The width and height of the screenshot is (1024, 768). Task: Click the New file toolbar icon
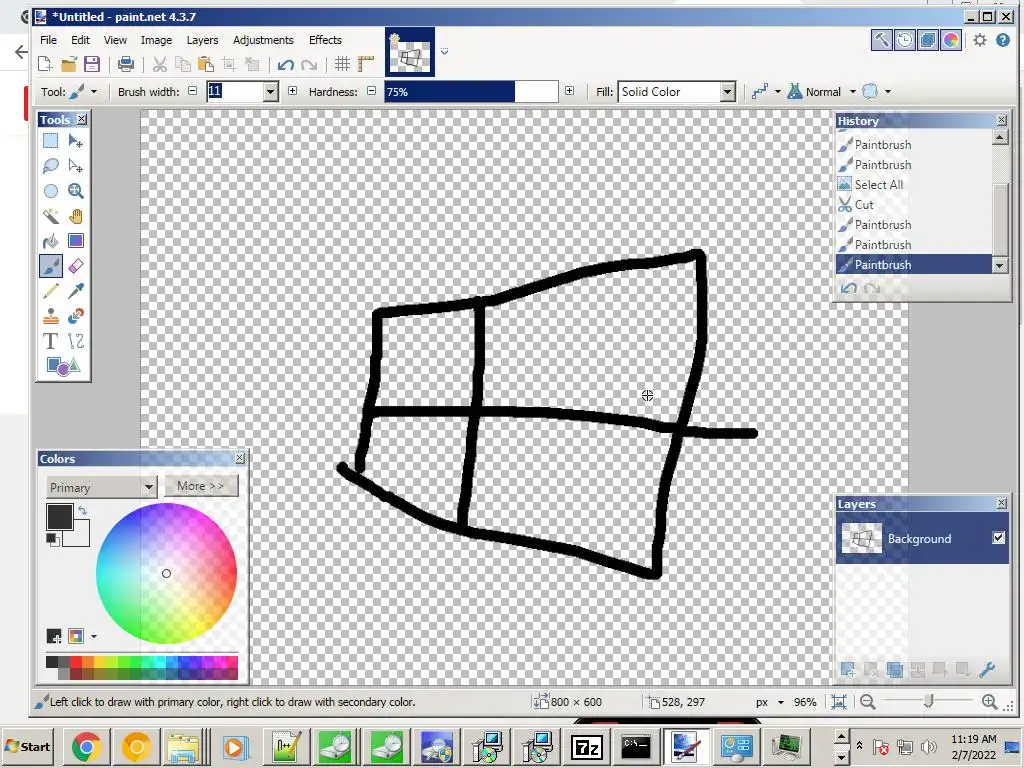[45, 64]
